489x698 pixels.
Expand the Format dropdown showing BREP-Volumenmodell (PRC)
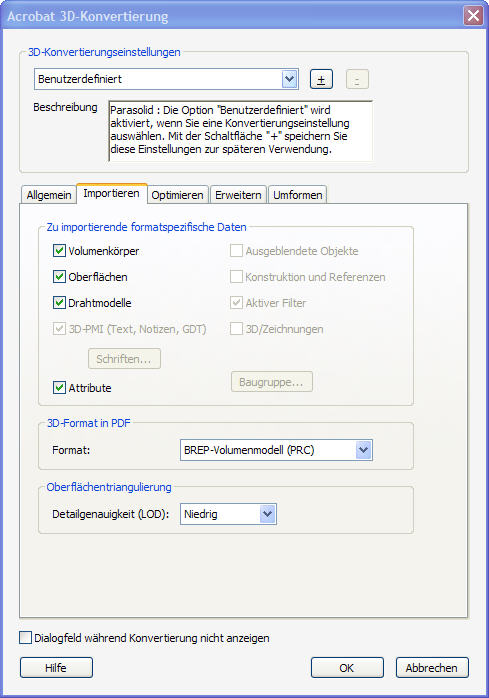coord(276,450)
